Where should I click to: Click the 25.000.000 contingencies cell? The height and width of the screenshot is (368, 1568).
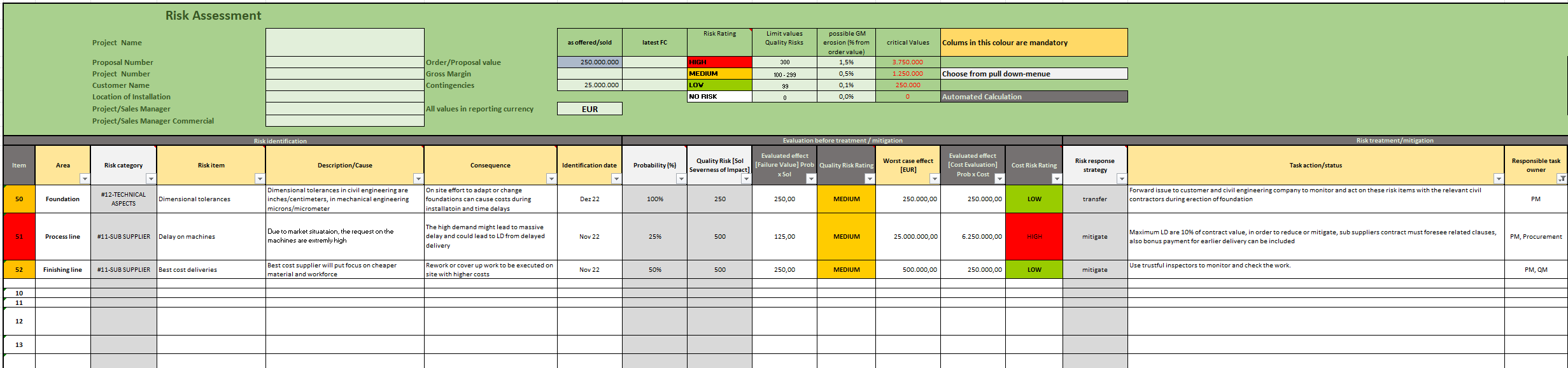pos(590,85)
